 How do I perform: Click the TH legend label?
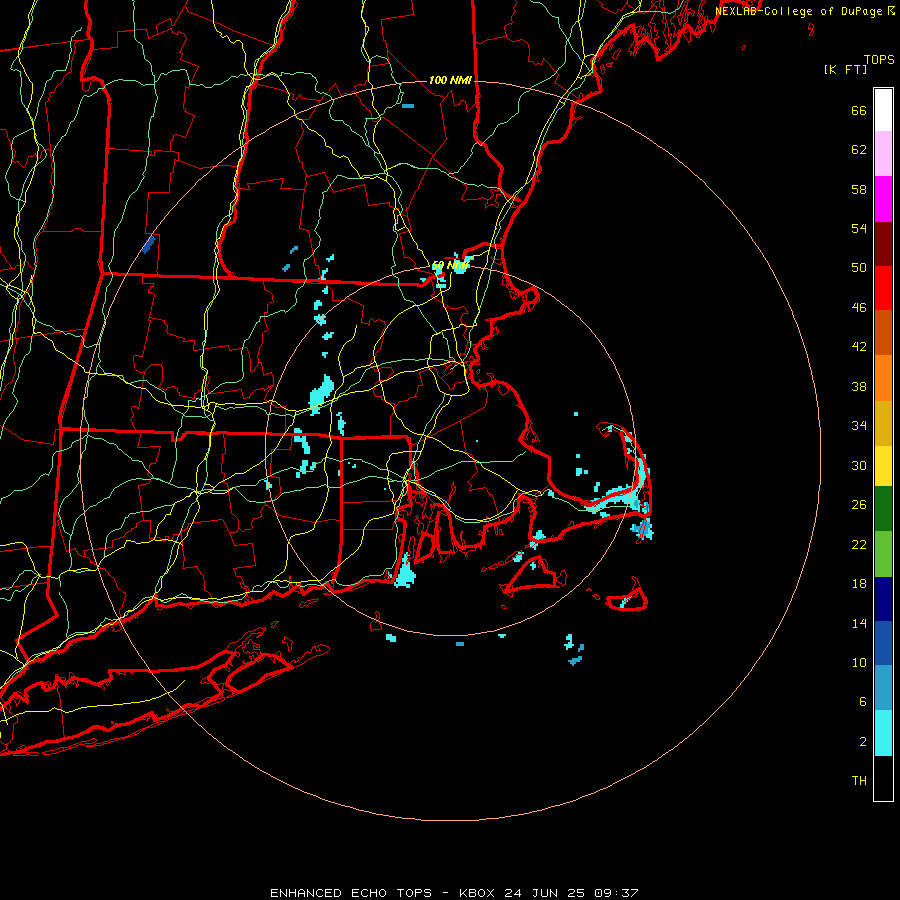click(x=859, y=781)
